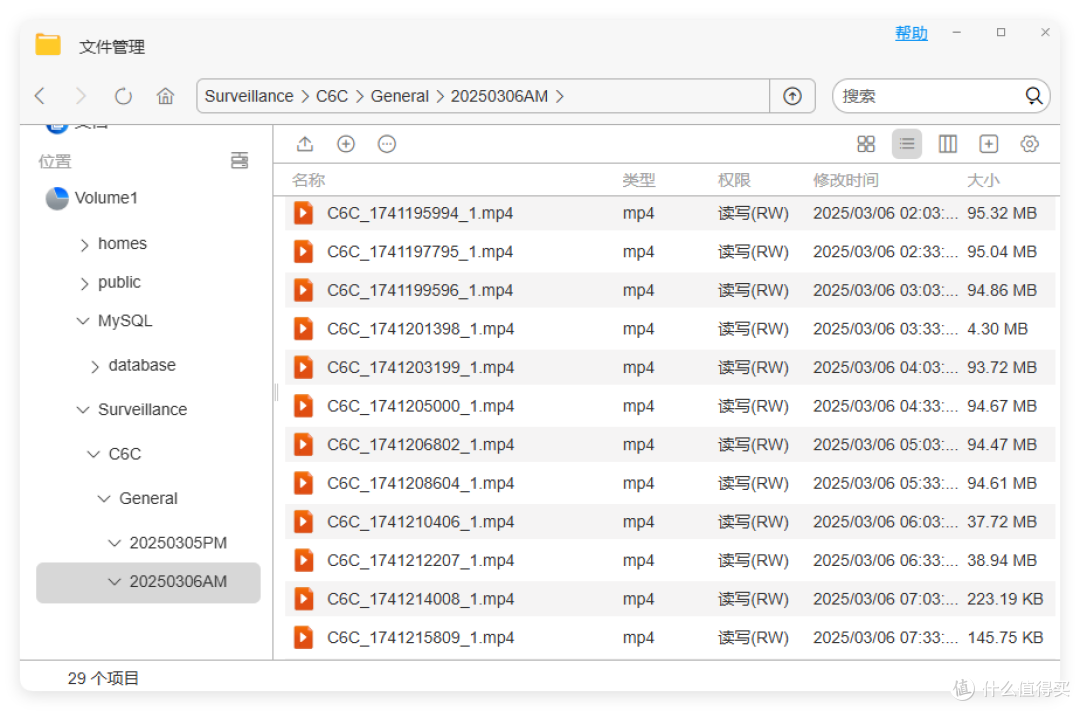This screenshot has height=711, width=1080.
Task: Click the 4.30 MB size cell
Action: pos(997,329)
